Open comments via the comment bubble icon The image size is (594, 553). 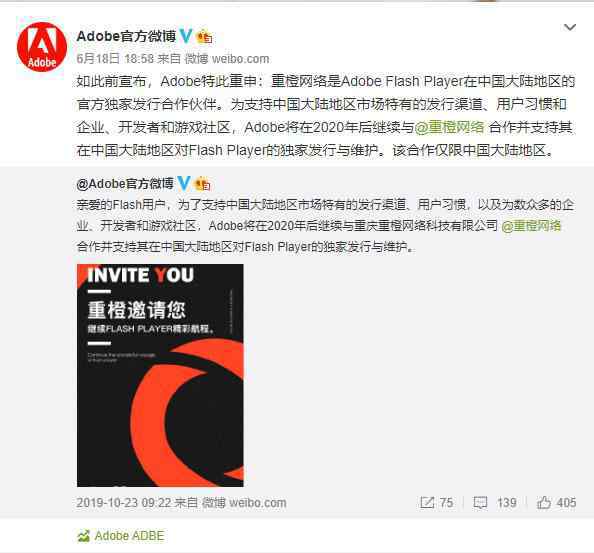(480, 503)
